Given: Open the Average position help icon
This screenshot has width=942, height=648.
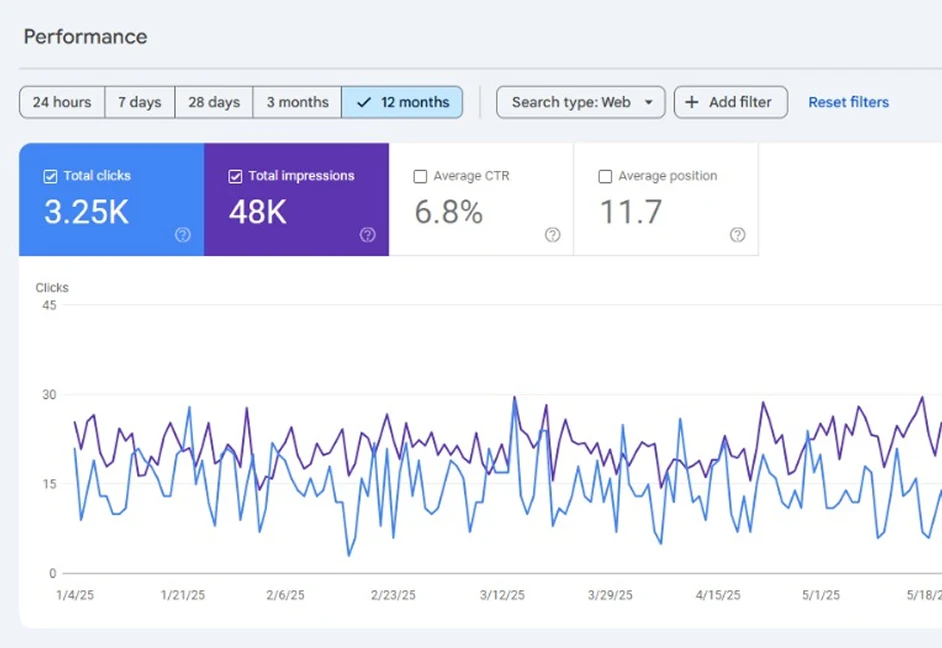Looking at the screenshot, I should click(x=738, y=235).
